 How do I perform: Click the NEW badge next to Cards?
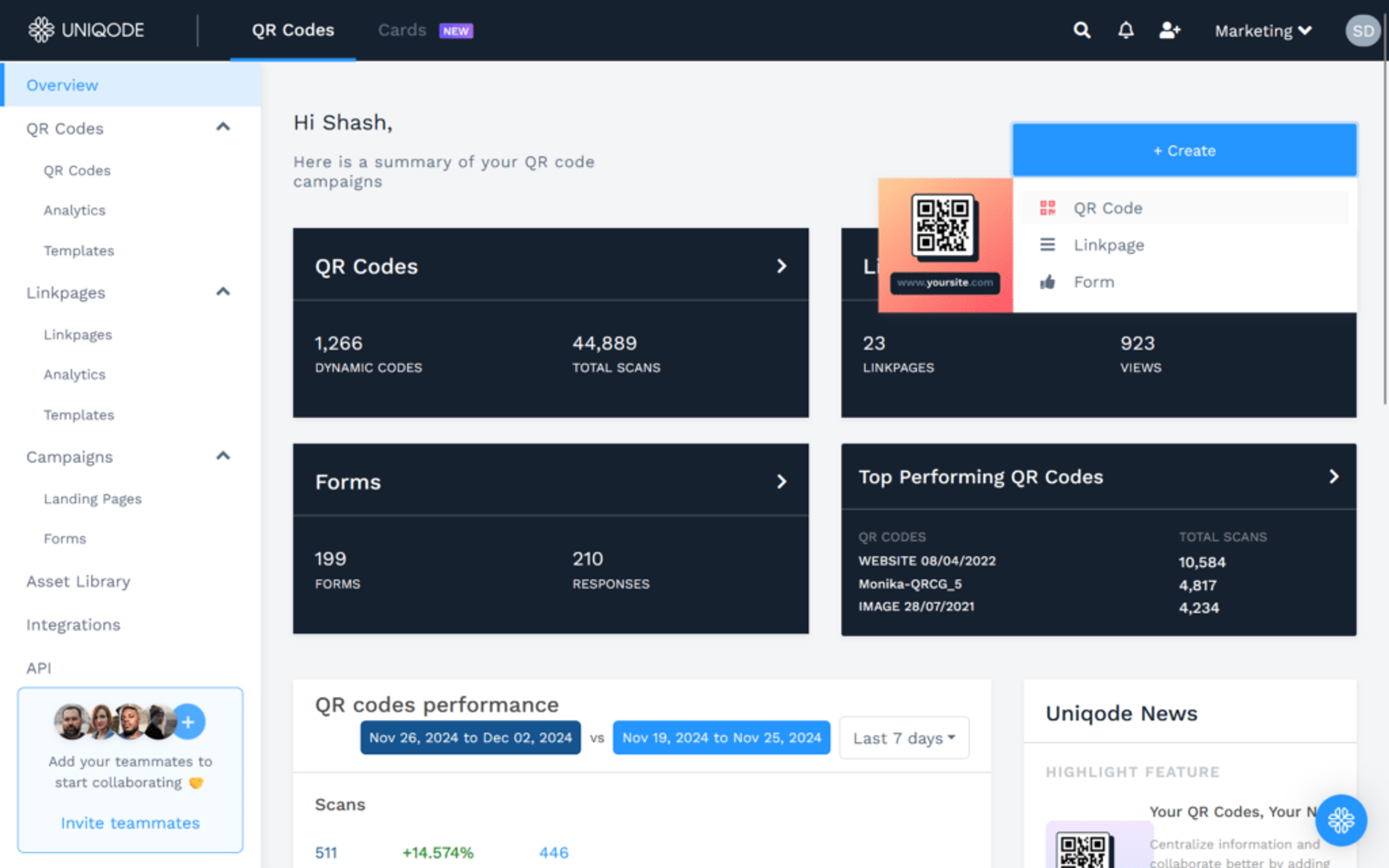(456, 31)
